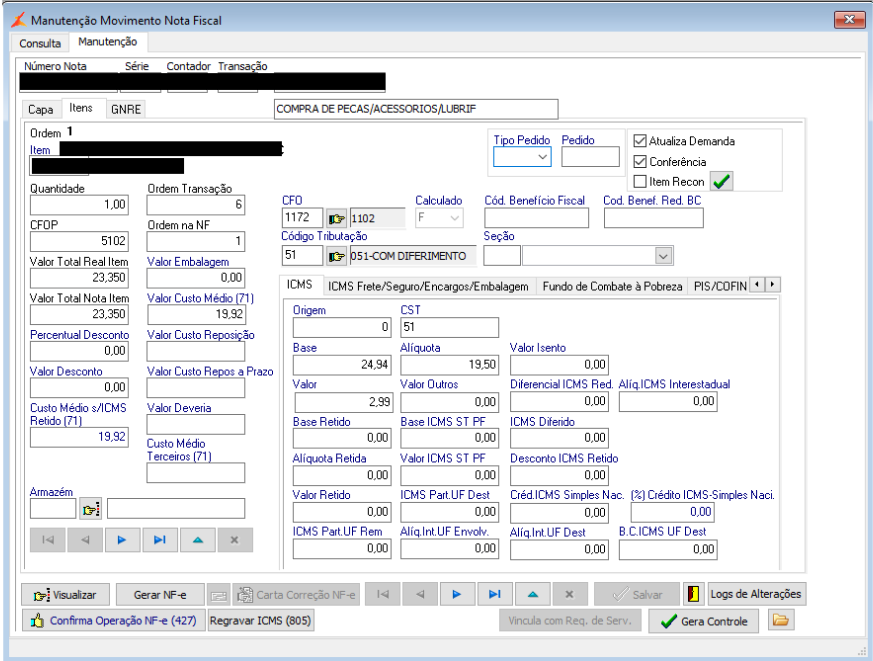Click the next record arrow under Armazém
The height and width of the screenshot is (661, 873).
click(121, 540)
